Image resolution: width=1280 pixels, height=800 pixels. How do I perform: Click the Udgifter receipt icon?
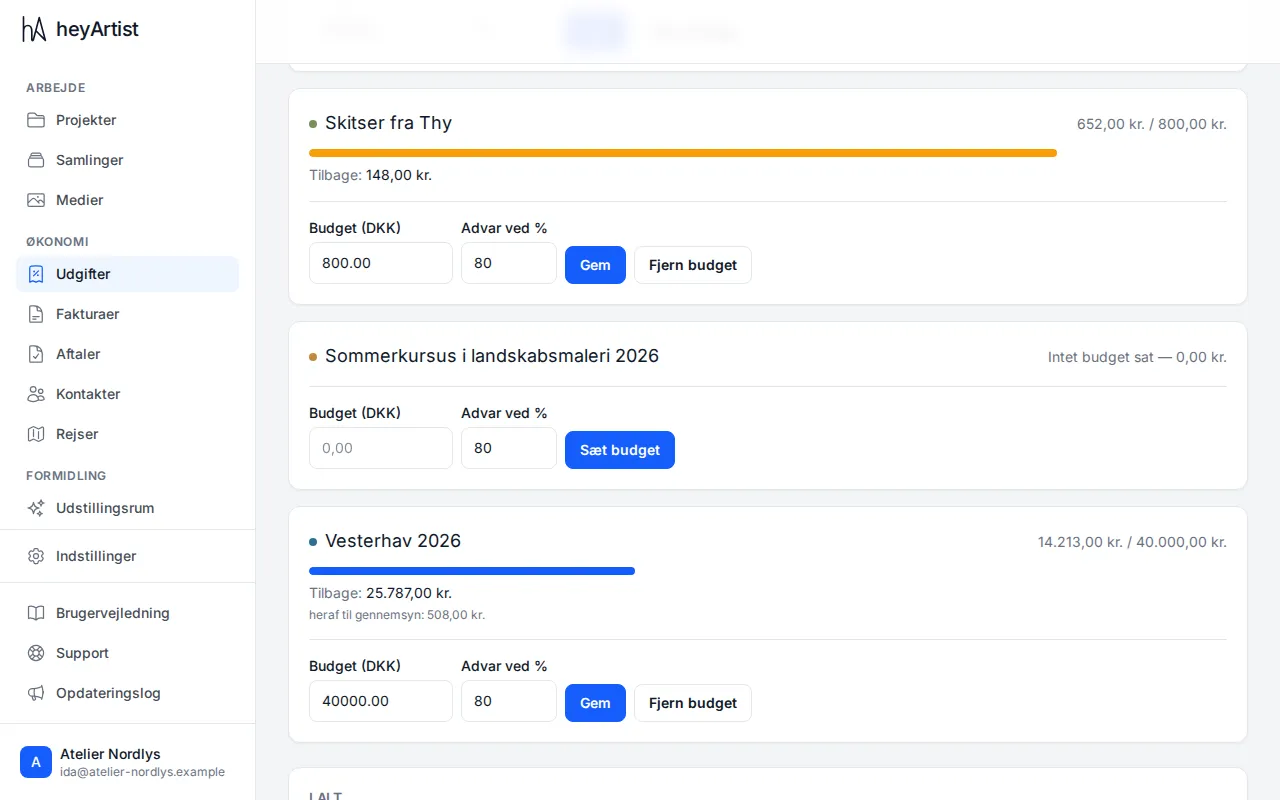pos(36,274)
